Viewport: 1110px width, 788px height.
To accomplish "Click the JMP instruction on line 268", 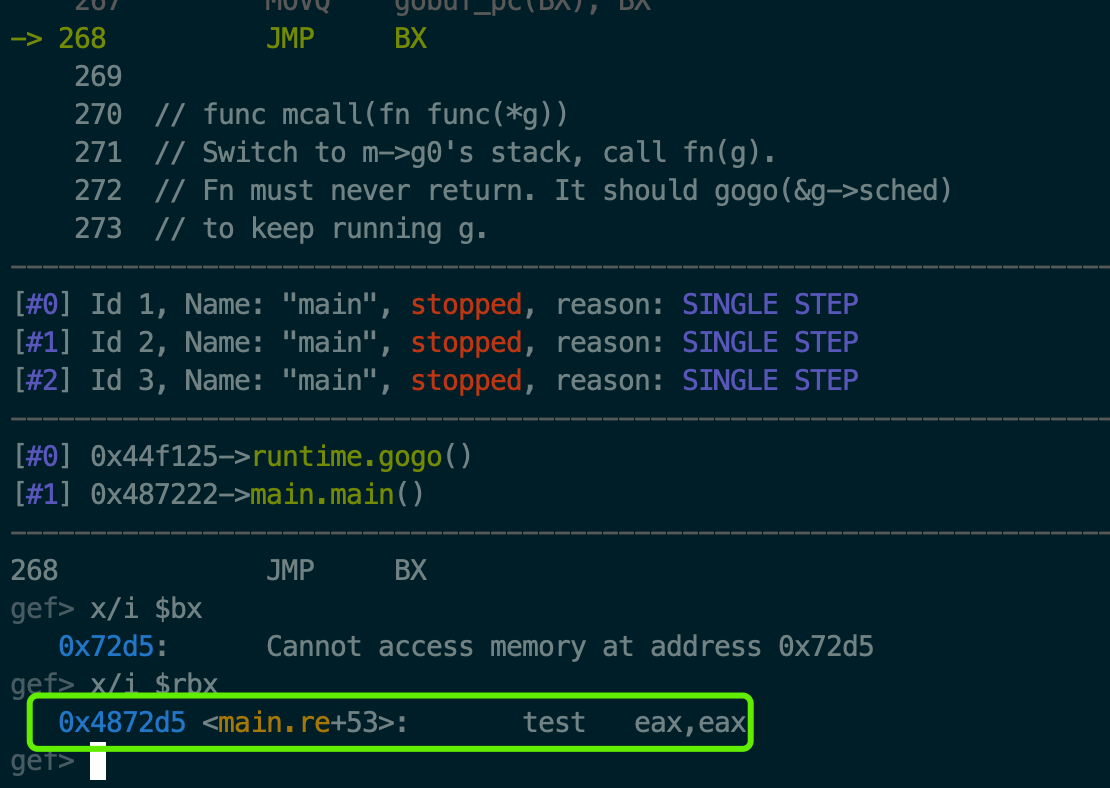I will click(x=290, y=38).
